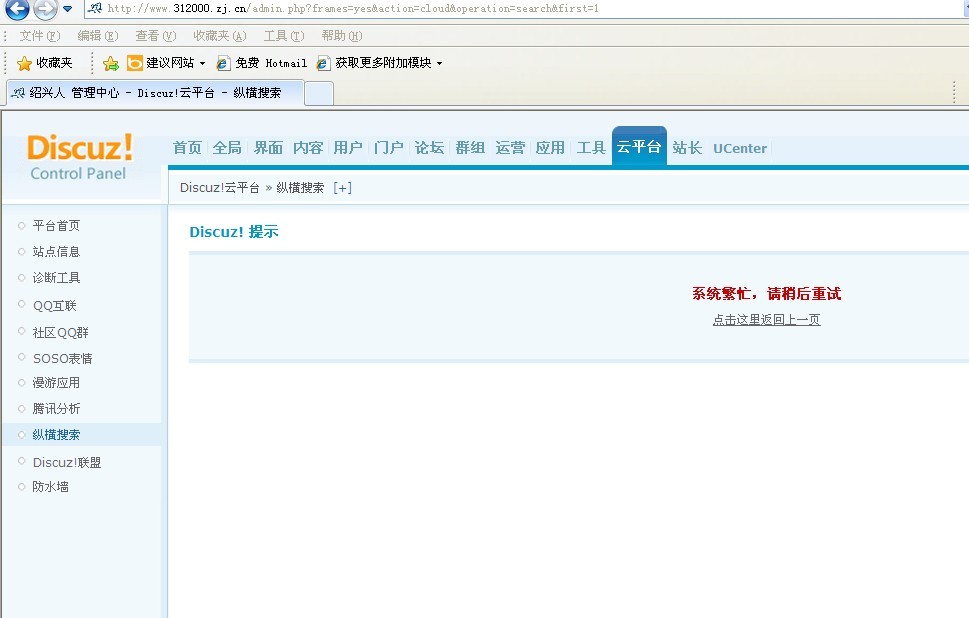The height and width of the screenshot is (618, 969).
Task: Go to the 门户 admin tab
Action: tap(389, 148)
